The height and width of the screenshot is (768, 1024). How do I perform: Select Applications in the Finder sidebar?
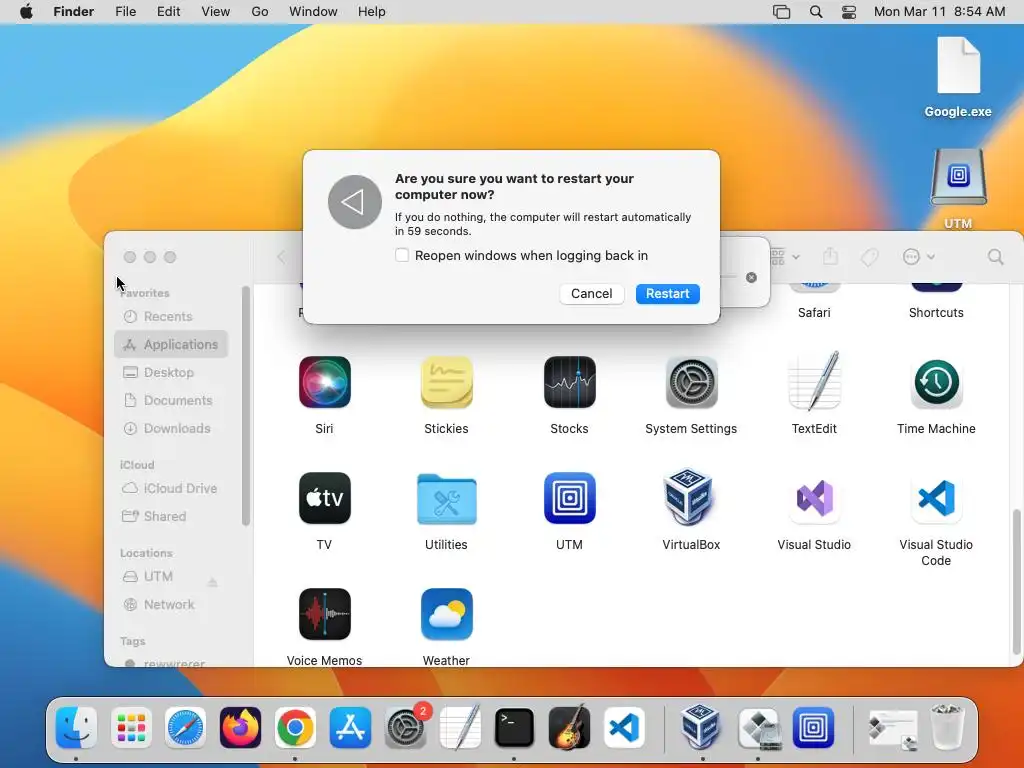pos(171,344)
